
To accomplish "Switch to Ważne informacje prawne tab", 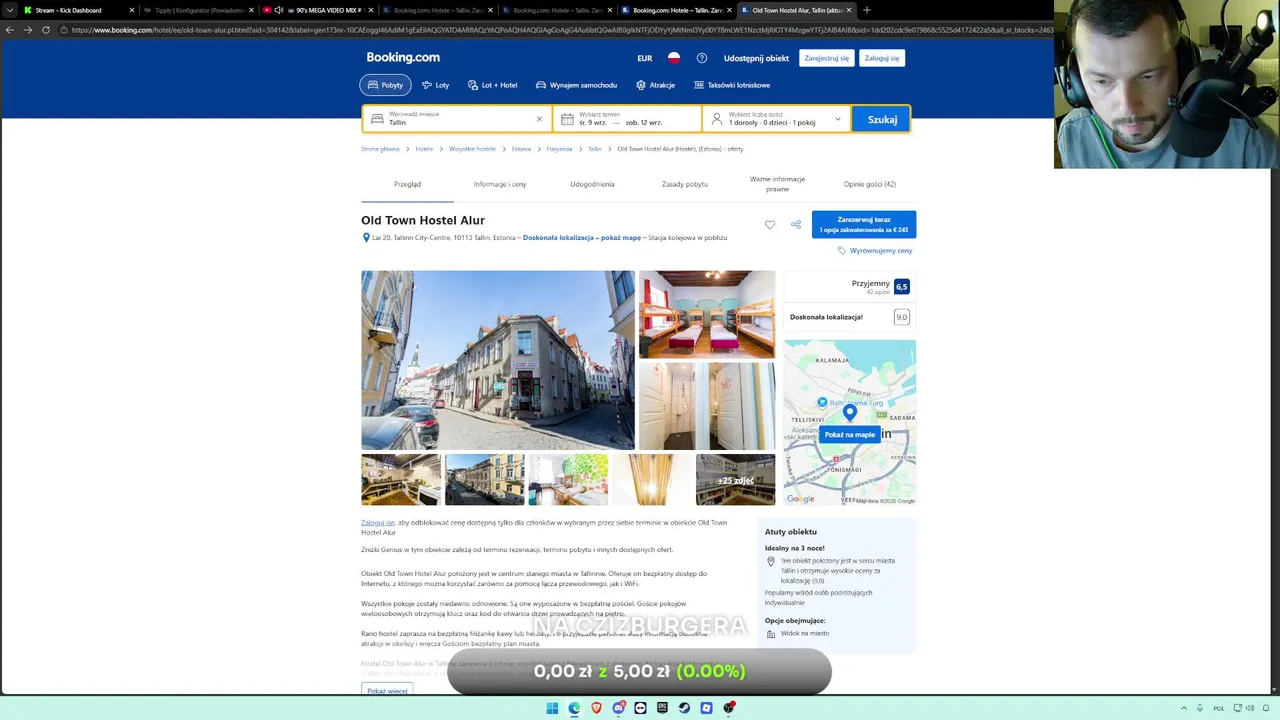I will tap(777, 184).
